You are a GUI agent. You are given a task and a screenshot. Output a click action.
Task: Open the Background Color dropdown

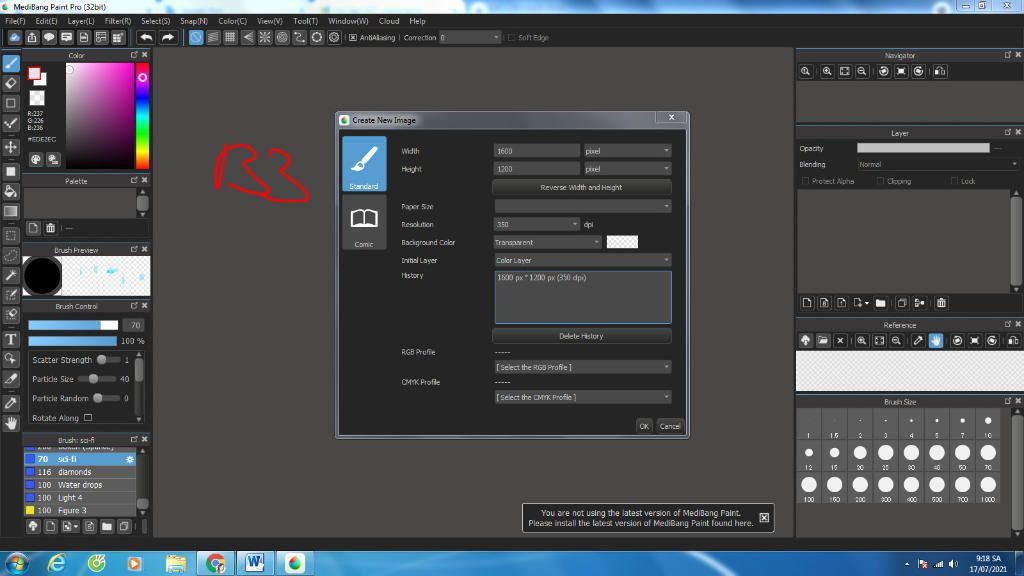pyautogui.click(x=547, y=242)
